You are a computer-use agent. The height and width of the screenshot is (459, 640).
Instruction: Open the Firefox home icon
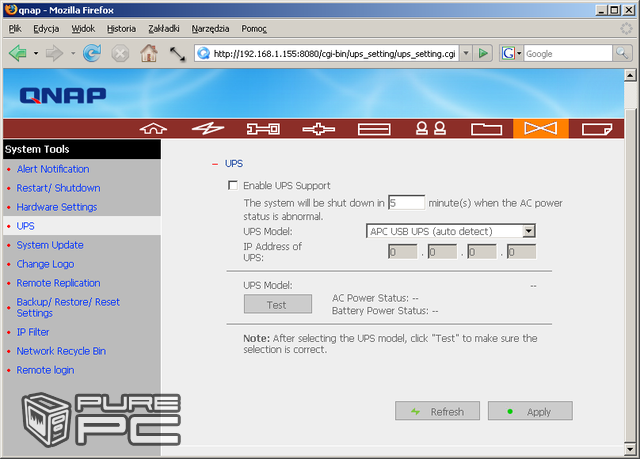[149, 53]
